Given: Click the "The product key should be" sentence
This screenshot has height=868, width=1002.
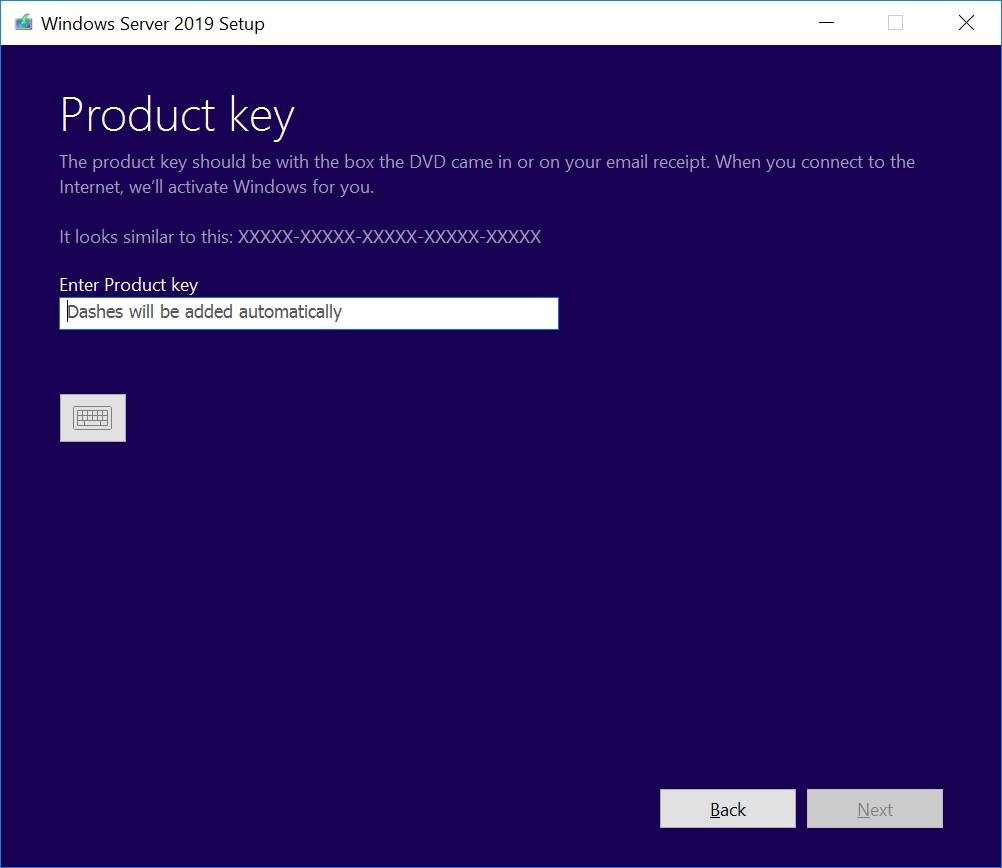Looking at the screenshot, I should (162, 162).
